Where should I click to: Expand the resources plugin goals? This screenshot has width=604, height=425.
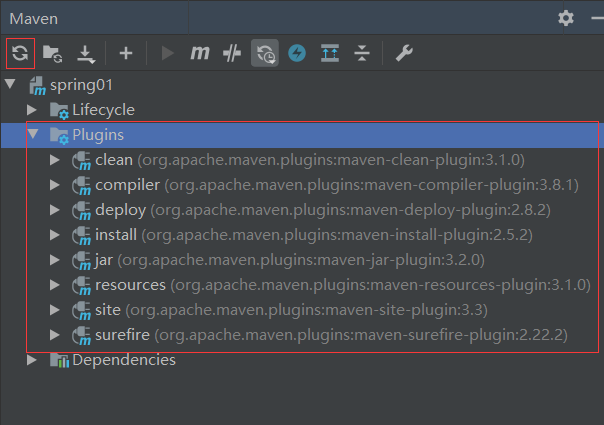[55, 285]
